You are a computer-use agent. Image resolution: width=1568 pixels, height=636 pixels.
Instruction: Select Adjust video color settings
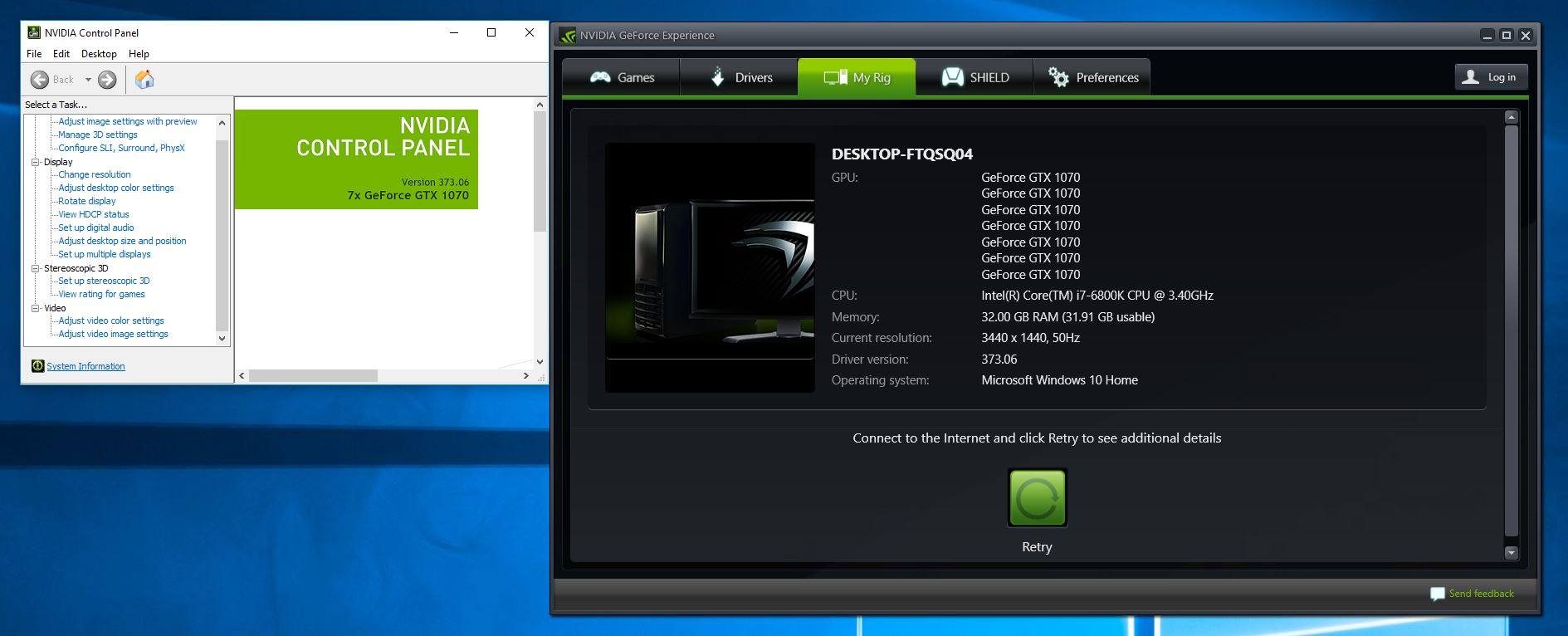pos(111,320)
